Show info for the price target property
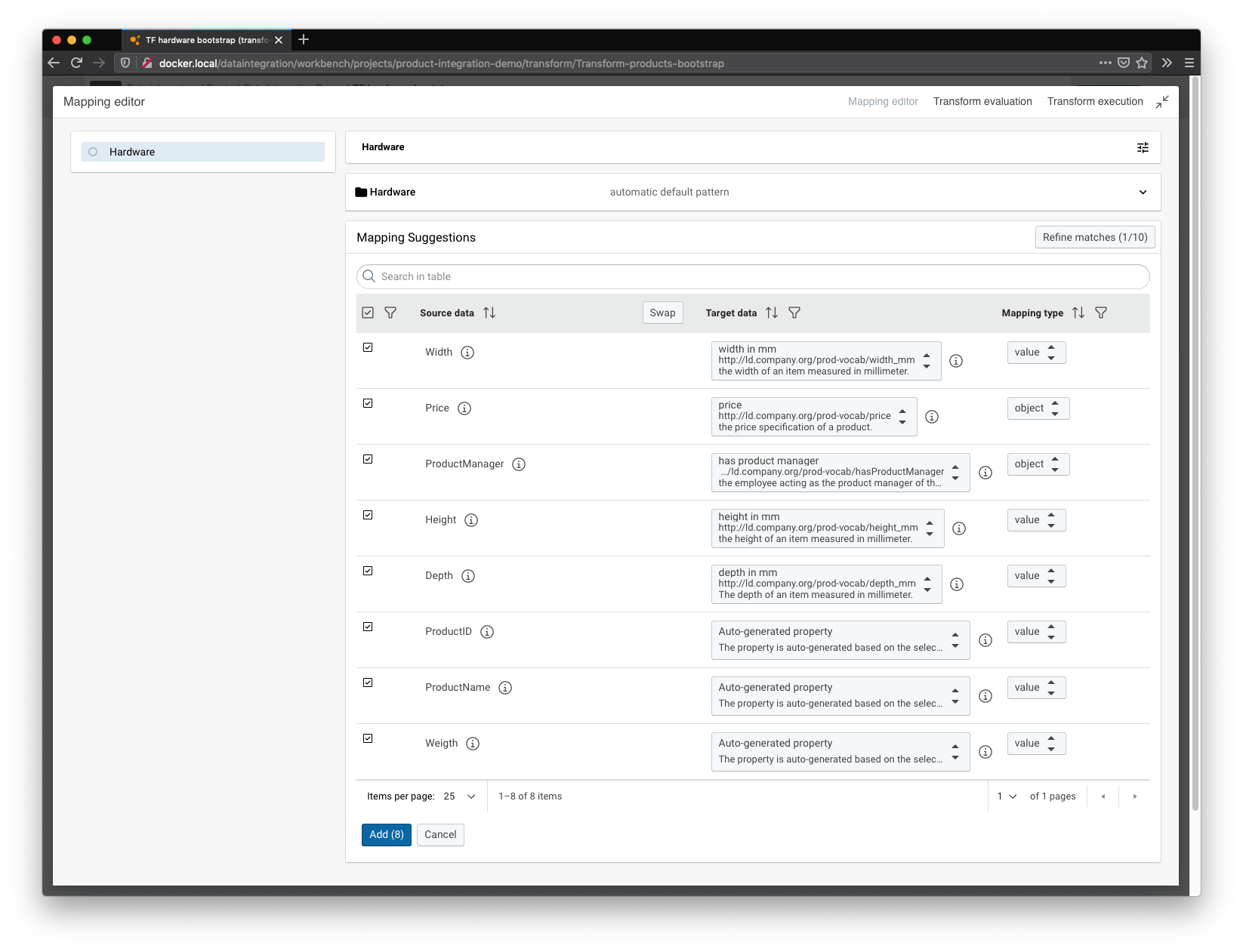 coord(932,417)
